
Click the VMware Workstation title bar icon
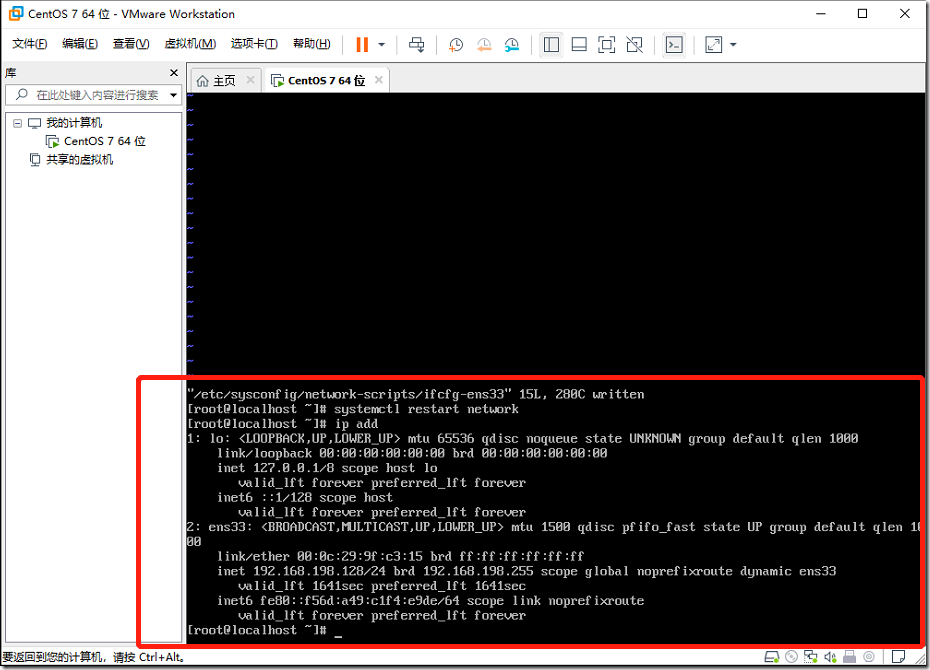point(16,13)
